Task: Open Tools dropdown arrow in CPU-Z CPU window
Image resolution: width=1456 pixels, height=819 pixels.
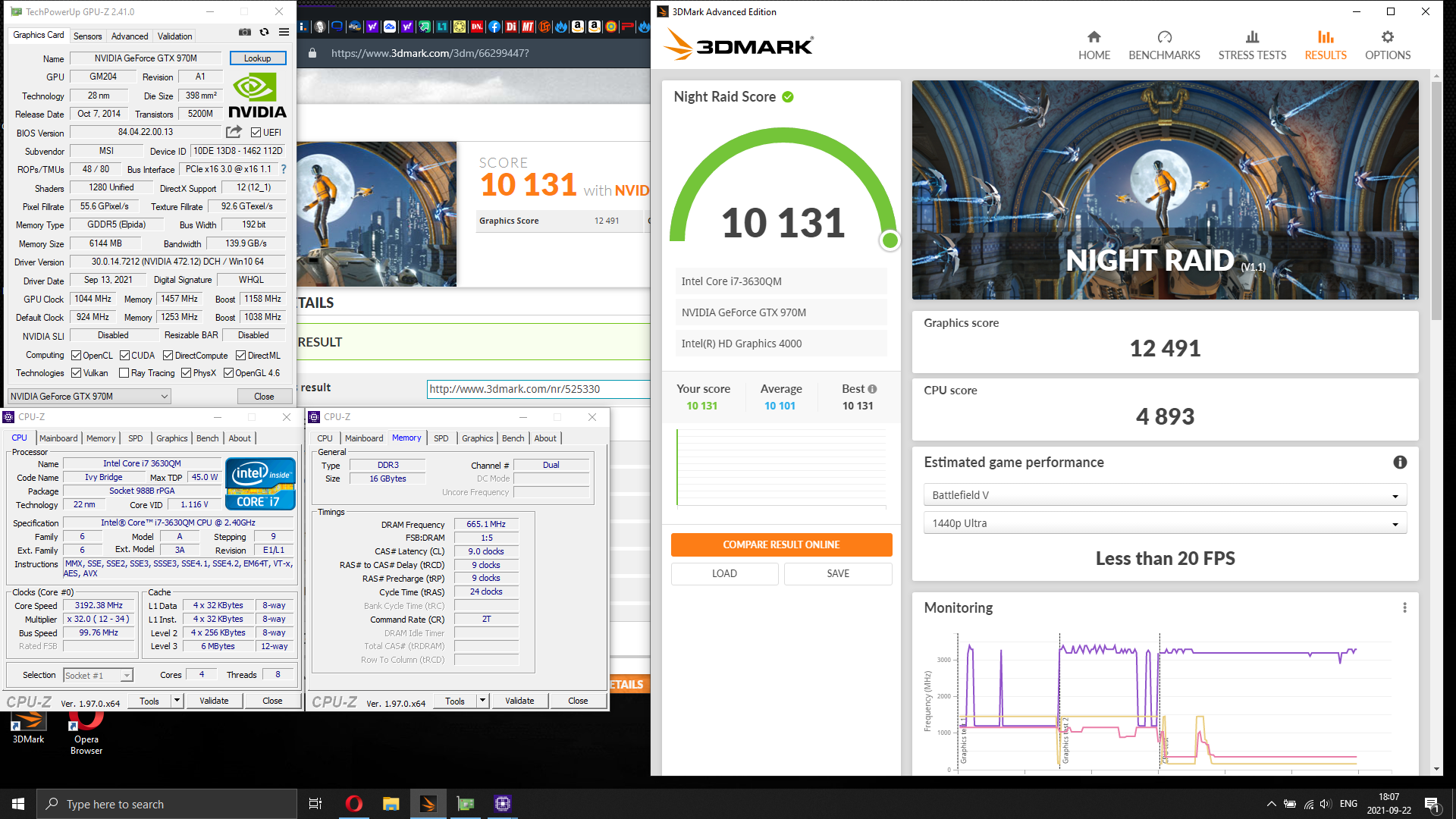Action: tap(177, 701)
